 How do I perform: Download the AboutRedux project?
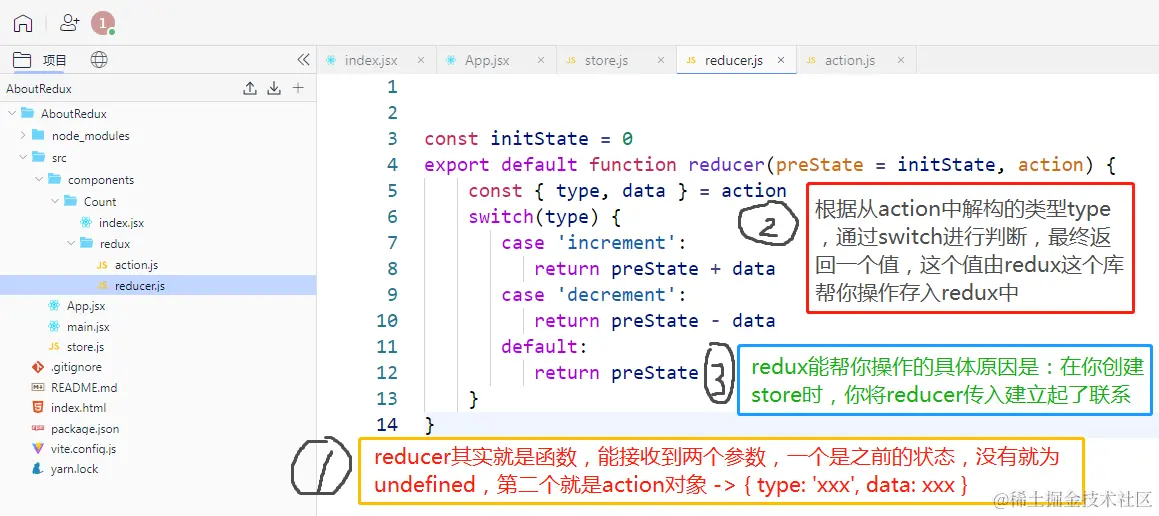tap(274, 89)
